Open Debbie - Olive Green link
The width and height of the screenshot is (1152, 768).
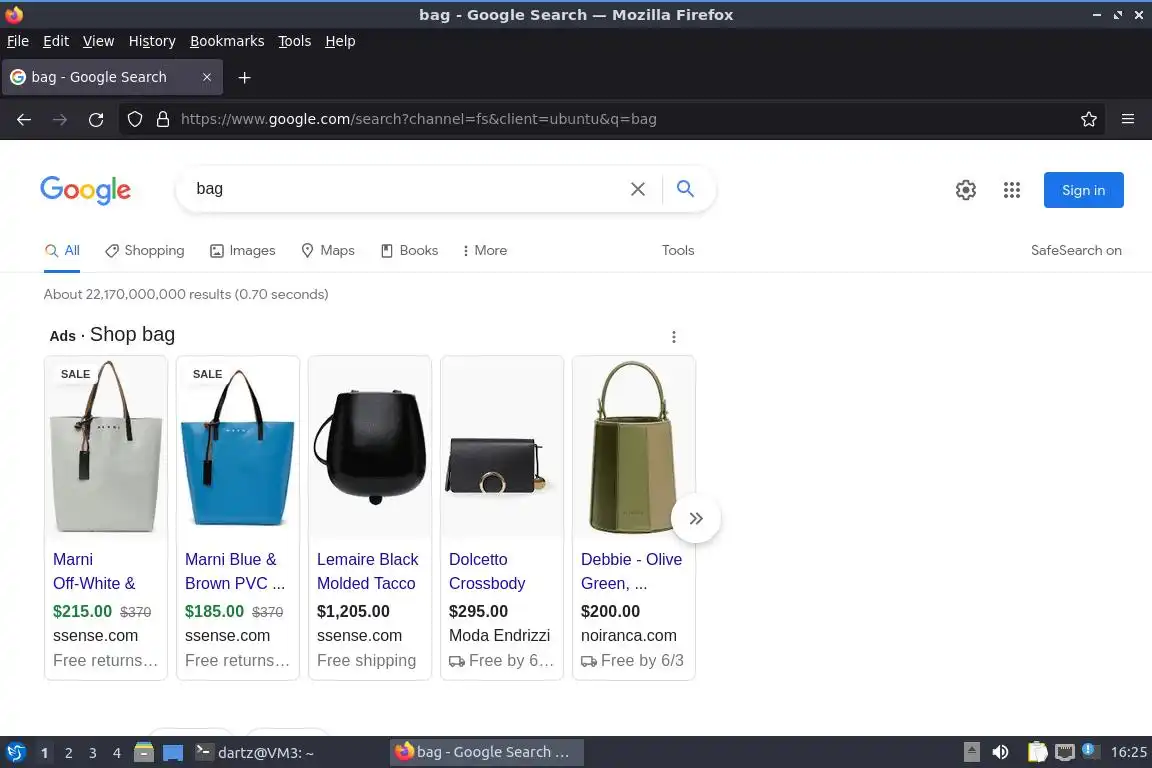point(631,571)
